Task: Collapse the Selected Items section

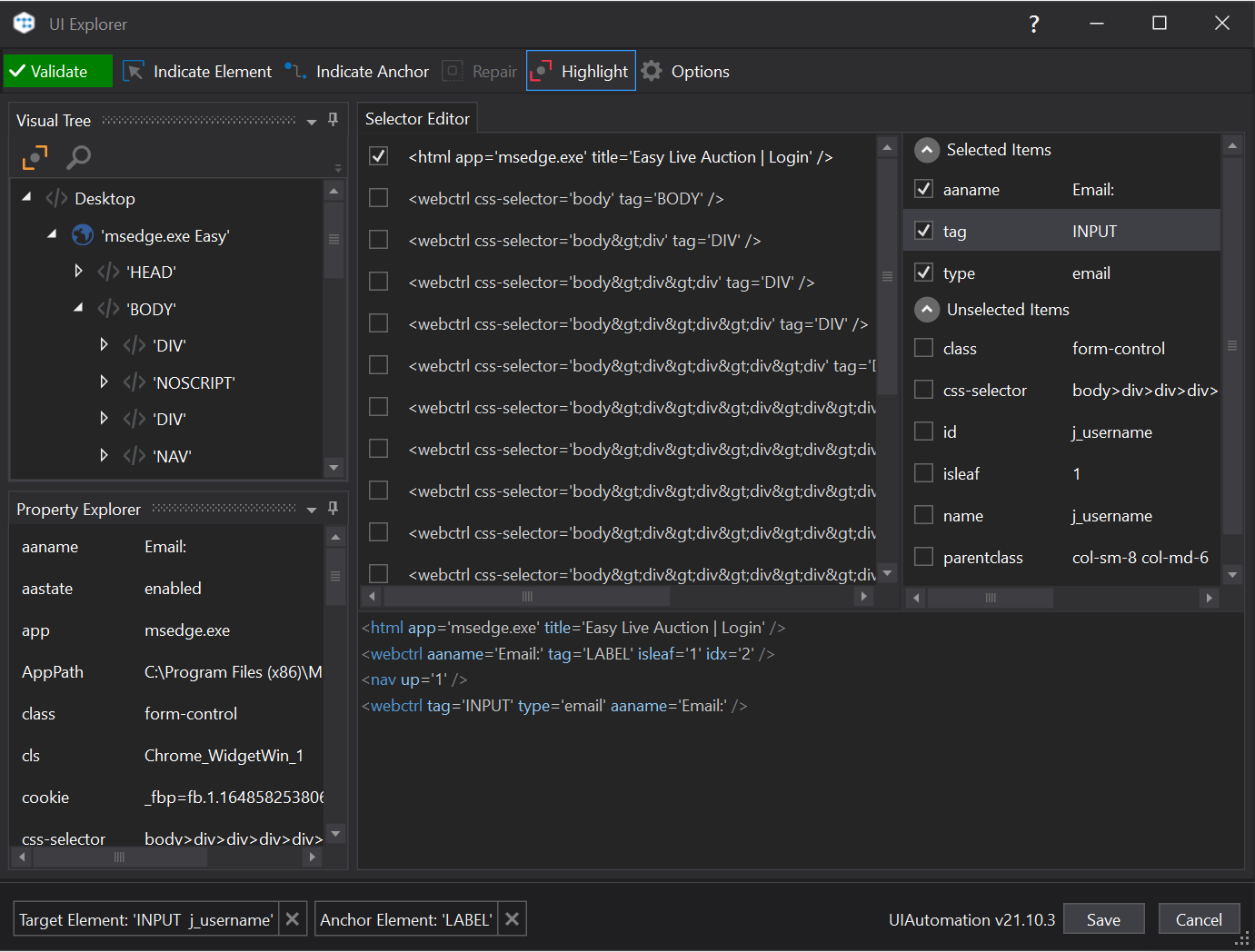Action: (x=926, y=150)
